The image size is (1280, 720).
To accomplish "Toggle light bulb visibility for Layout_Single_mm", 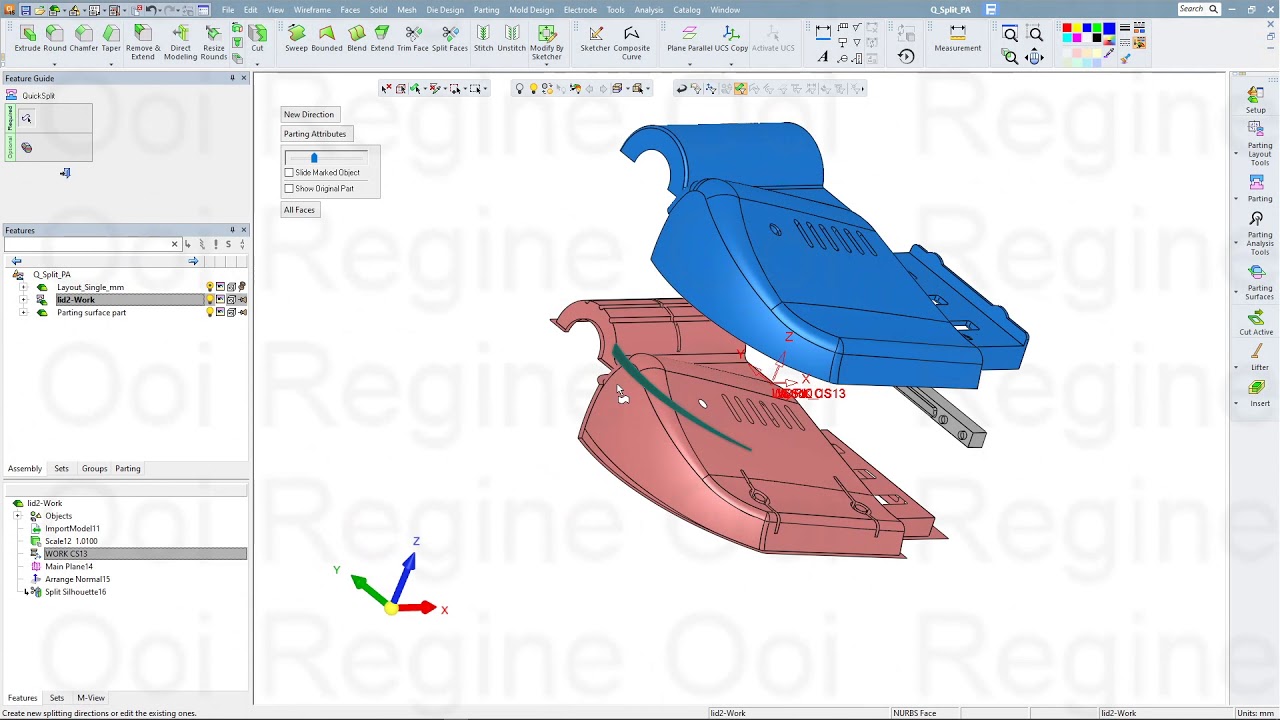I will click(x=210, y=287).
